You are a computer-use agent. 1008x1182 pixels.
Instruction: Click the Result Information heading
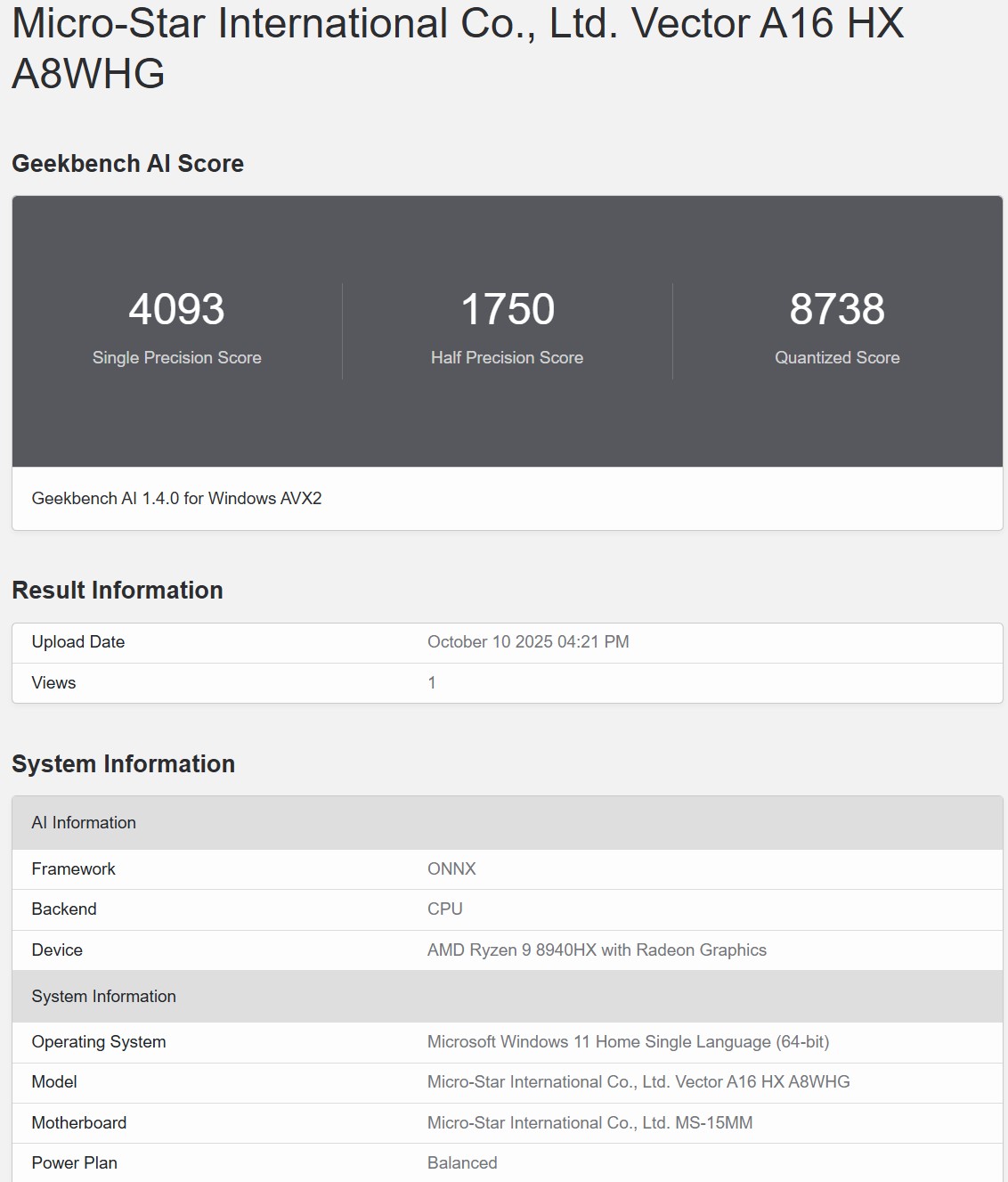pos(117,591)
